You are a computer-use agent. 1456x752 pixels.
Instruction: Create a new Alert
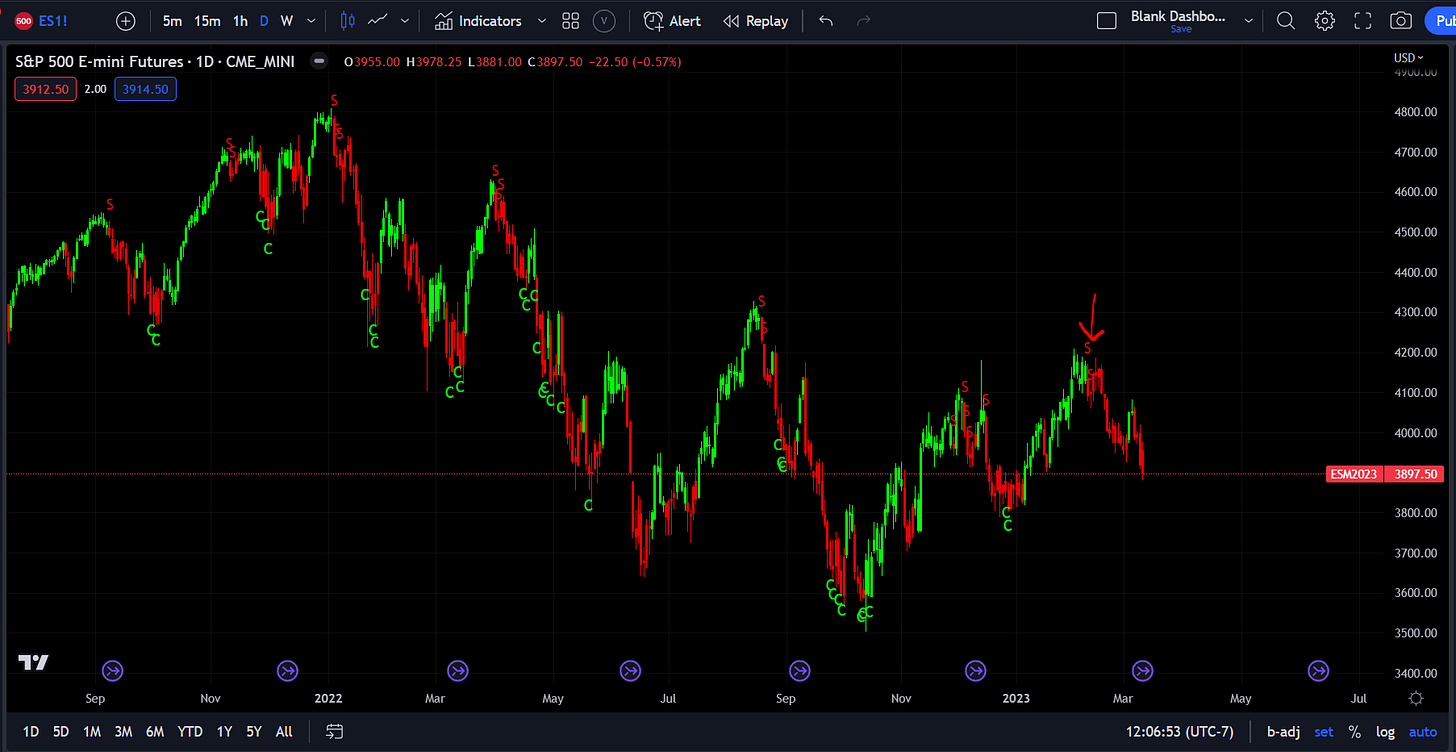[672, 20]
